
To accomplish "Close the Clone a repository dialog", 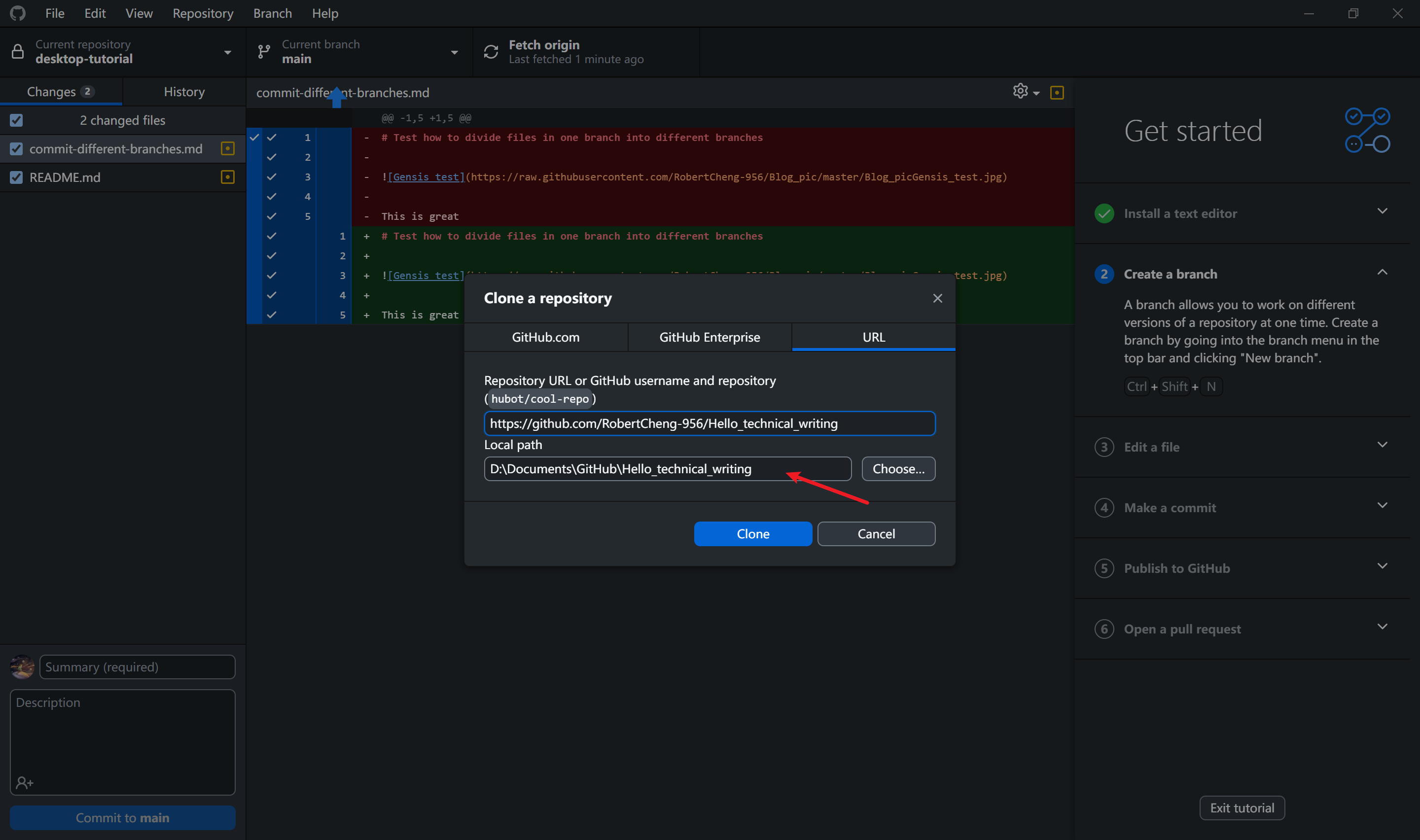I will (x=937, y=298).
